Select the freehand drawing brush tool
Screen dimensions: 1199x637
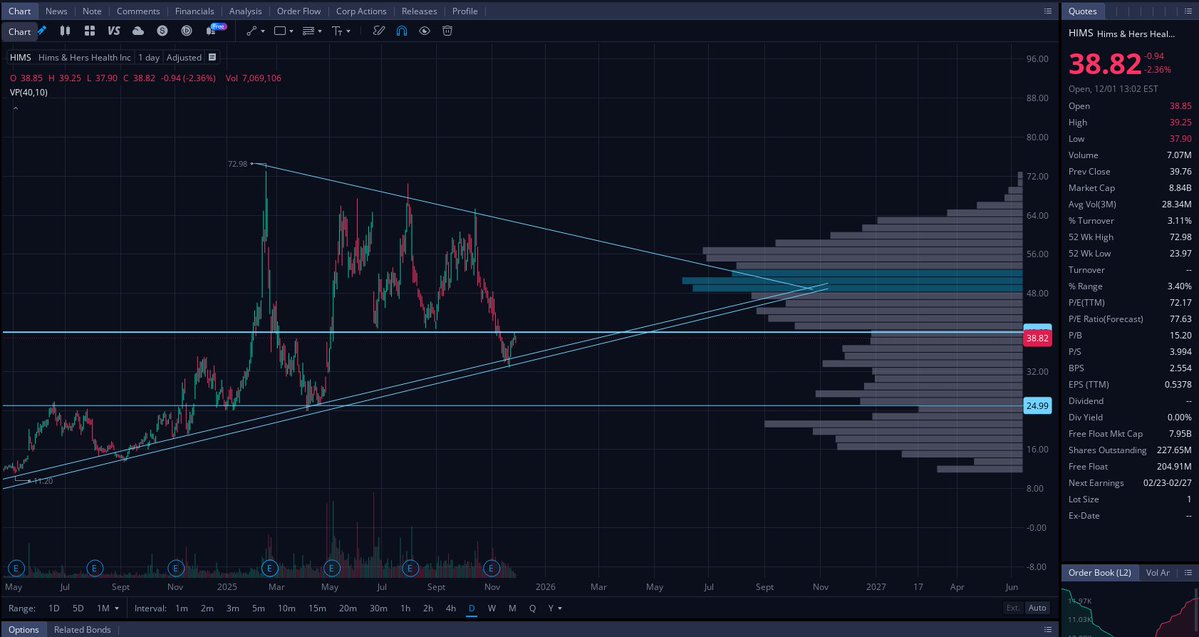(378, 31)
